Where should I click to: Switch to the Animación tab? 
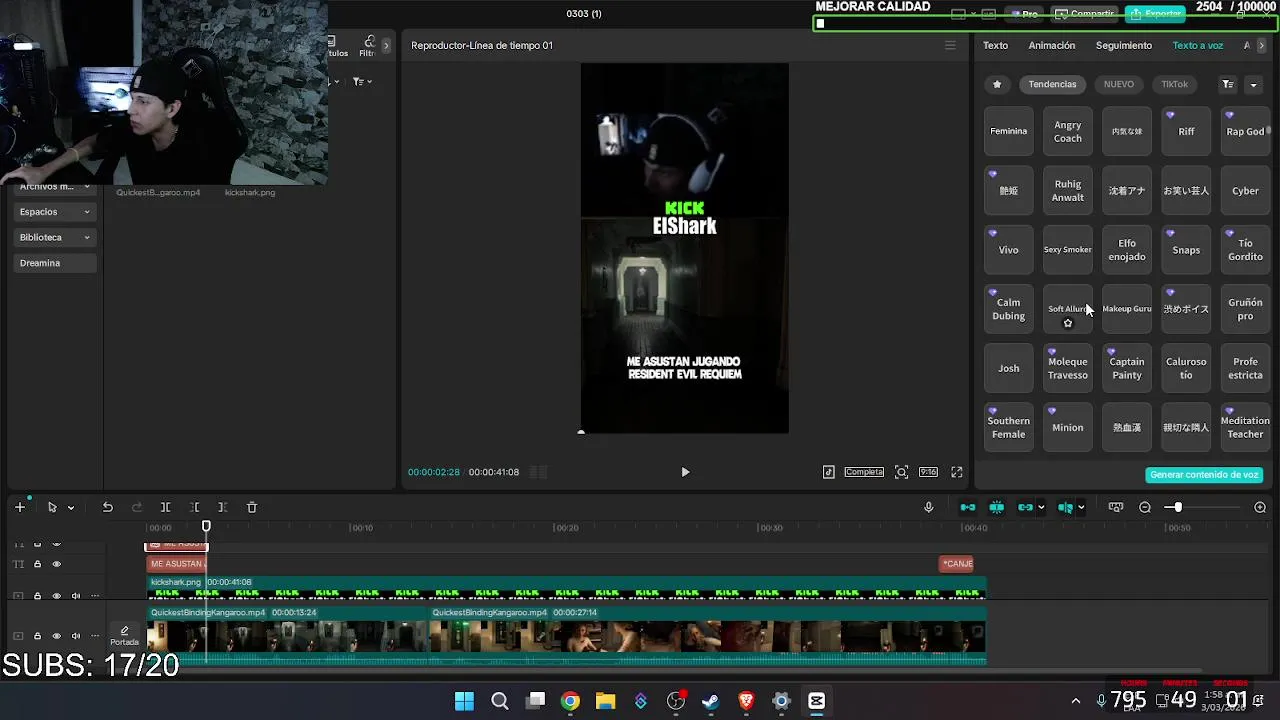pyautogui.click(x=1052, y=45)
